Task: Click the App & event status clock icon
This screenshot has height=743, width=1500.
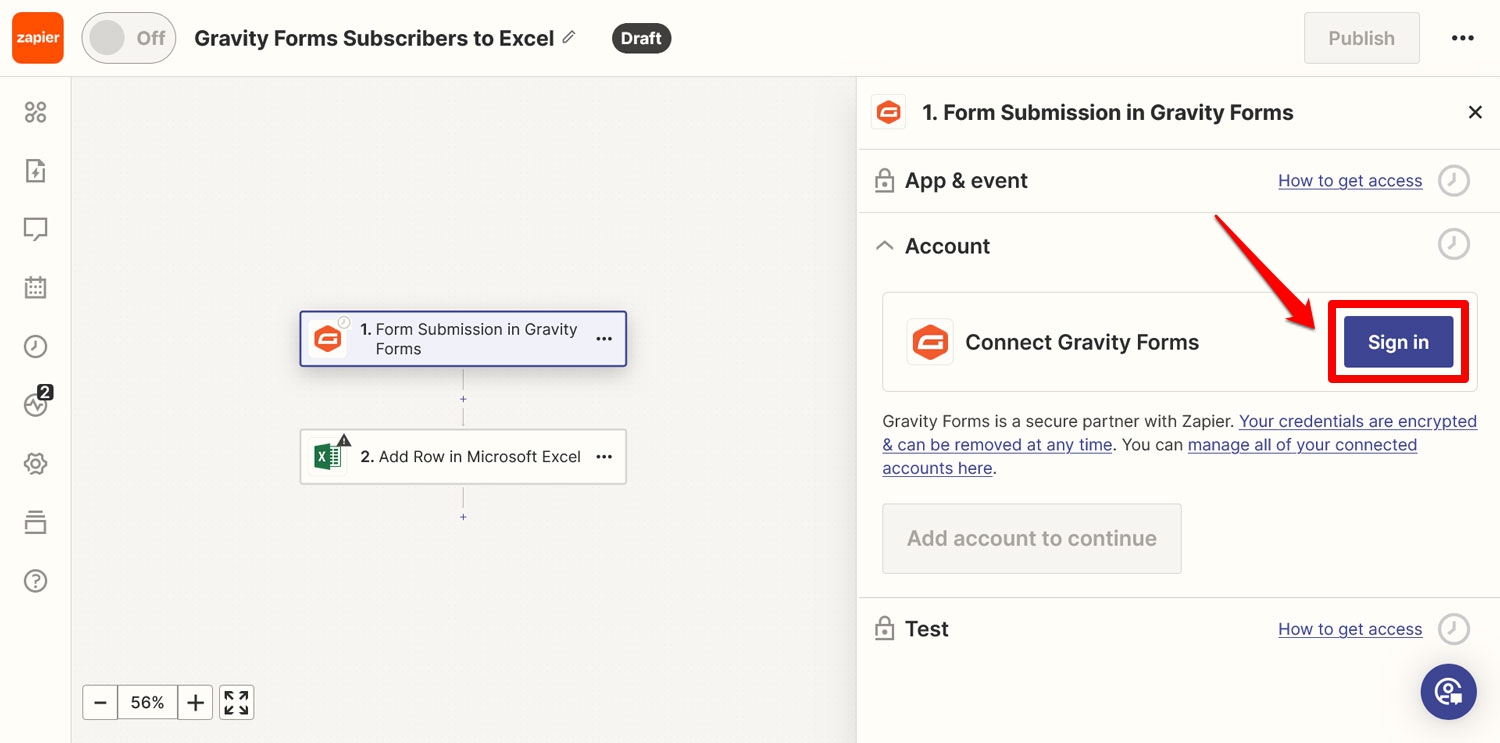Action: [x=1454, y=181]
